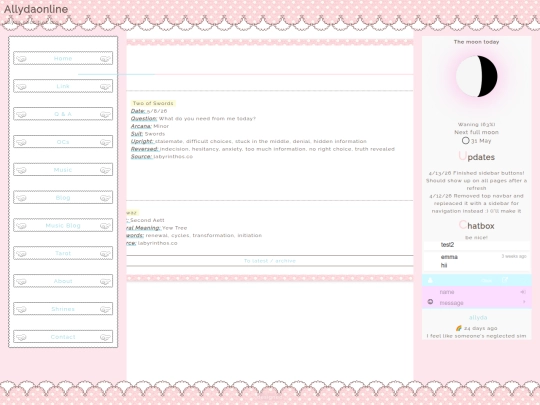Click the be nice! chatbox note
The height and width of the screenshot is (405, 540).
[x=476, y=238]
